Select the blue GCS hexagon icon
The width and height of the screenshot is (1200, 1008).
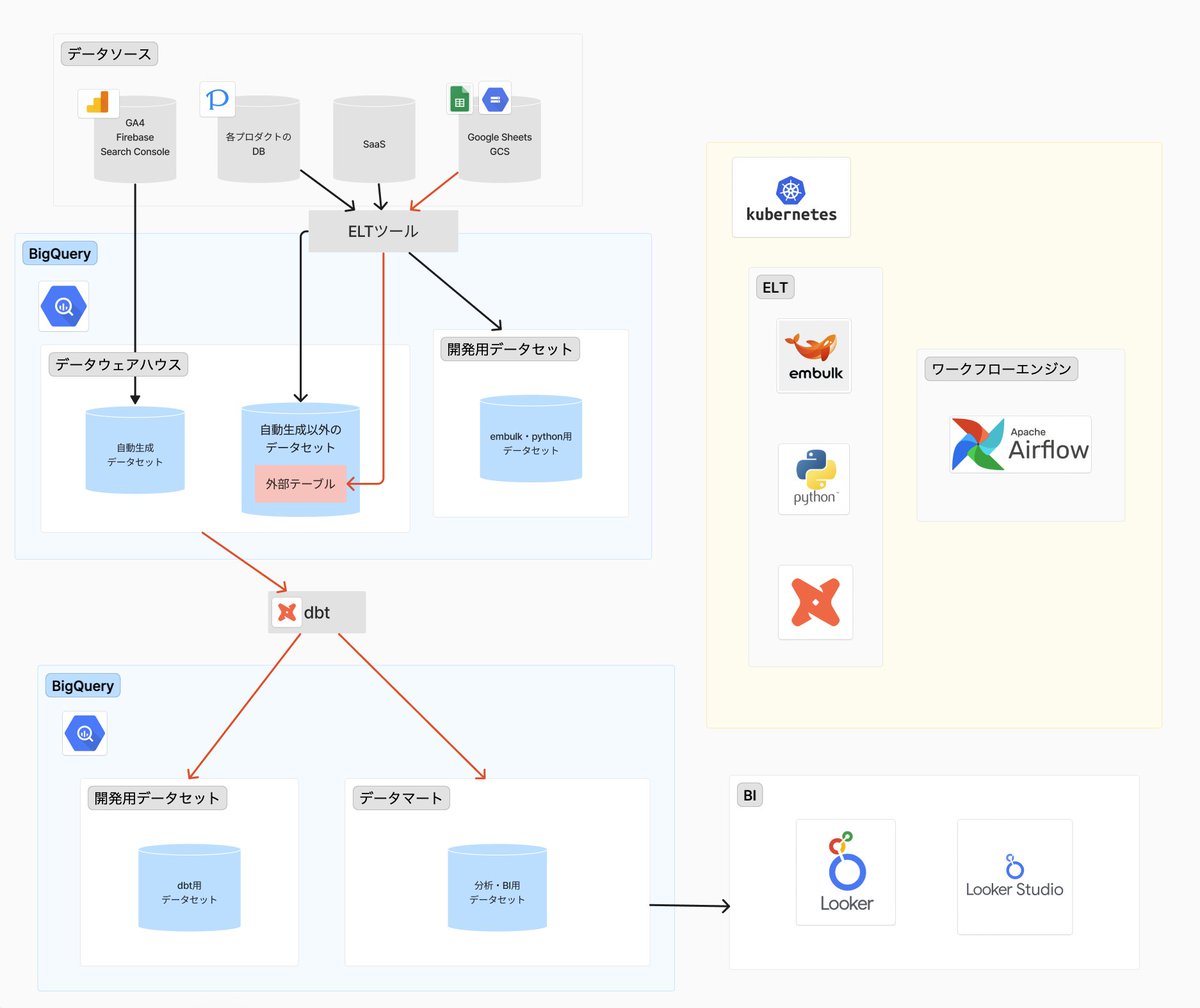[x=494, y=99]
